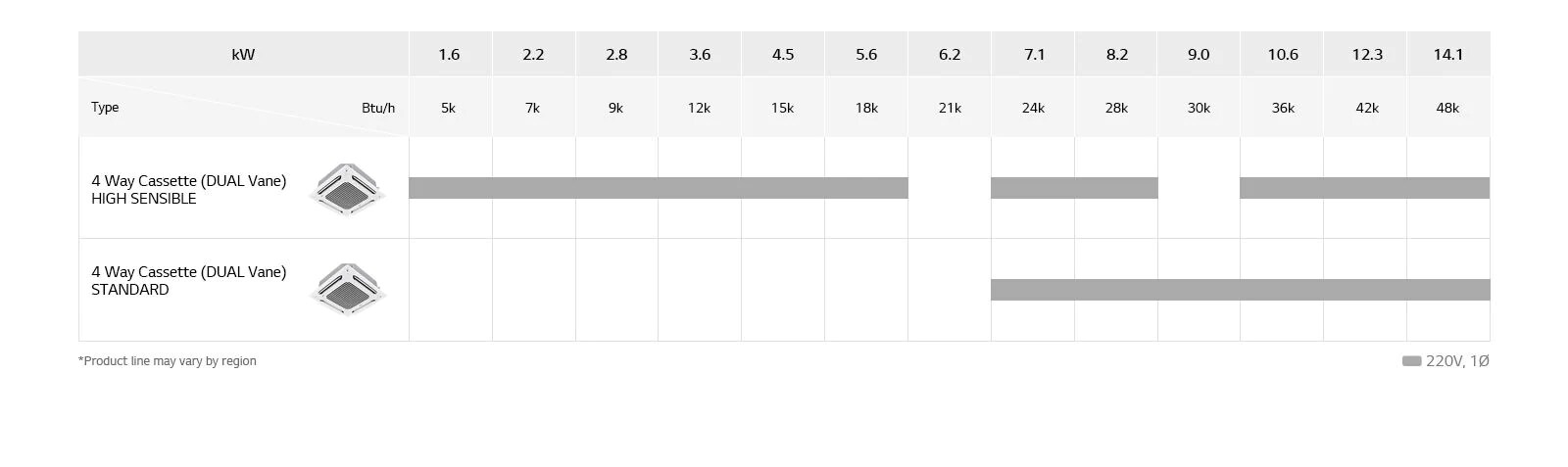1568x467 pixels.
Task: Click the 5k Btu/h cell
Action: [x=448, y=108]
